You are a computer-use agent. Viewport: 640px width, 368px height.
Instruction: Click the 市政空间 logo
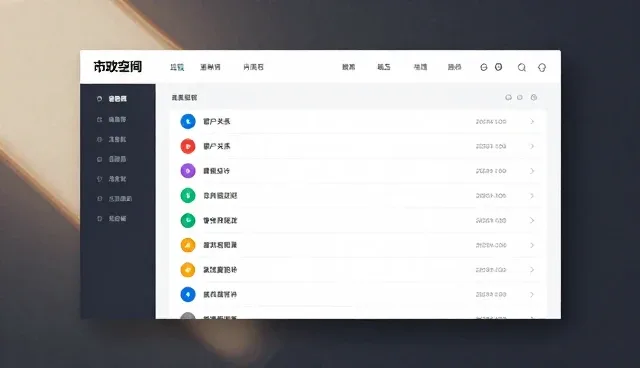point(118,67)
